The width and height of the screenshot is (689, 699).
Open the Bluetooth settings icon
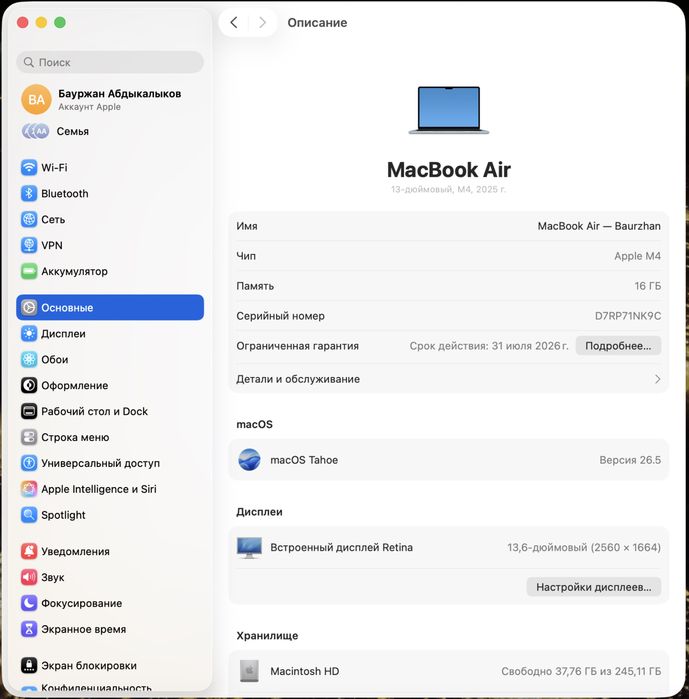pos(29,193)
